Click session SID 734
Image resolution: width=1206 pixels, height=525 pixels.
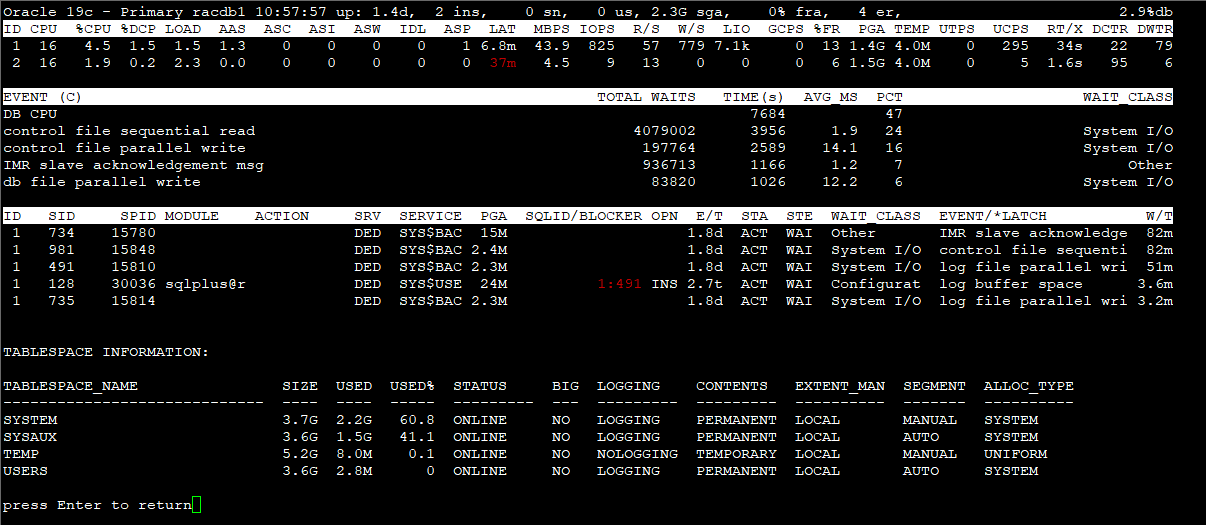pos(61,233)
